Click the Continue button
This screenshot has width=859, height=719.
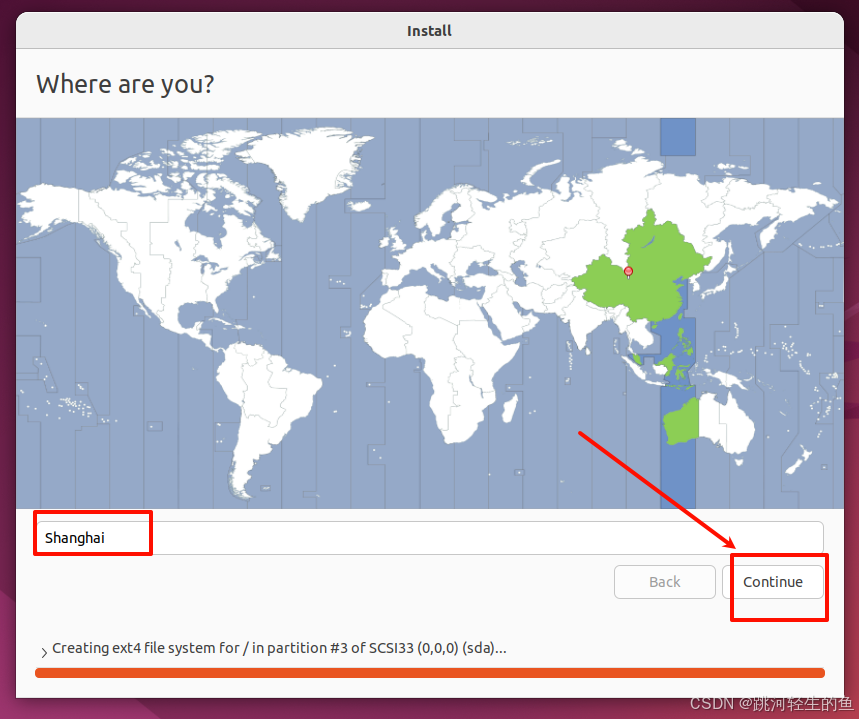click(x=772, y=582)
